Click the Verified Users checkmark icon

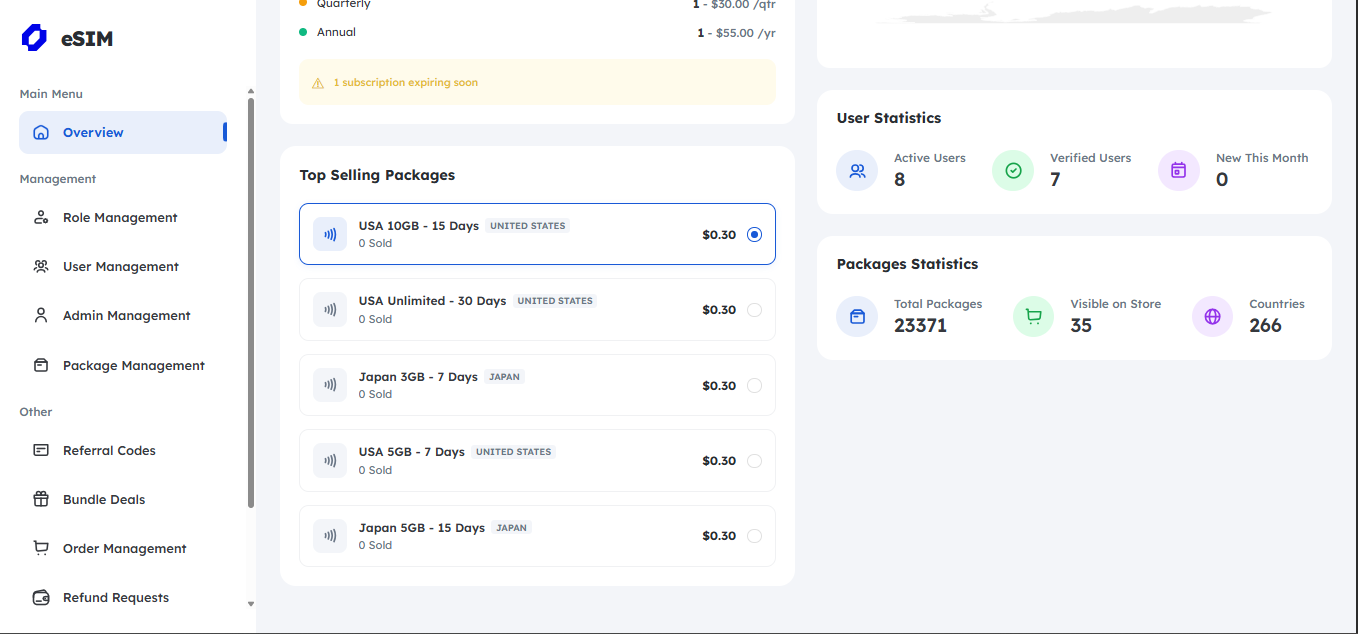click(x=1013, y=171)
